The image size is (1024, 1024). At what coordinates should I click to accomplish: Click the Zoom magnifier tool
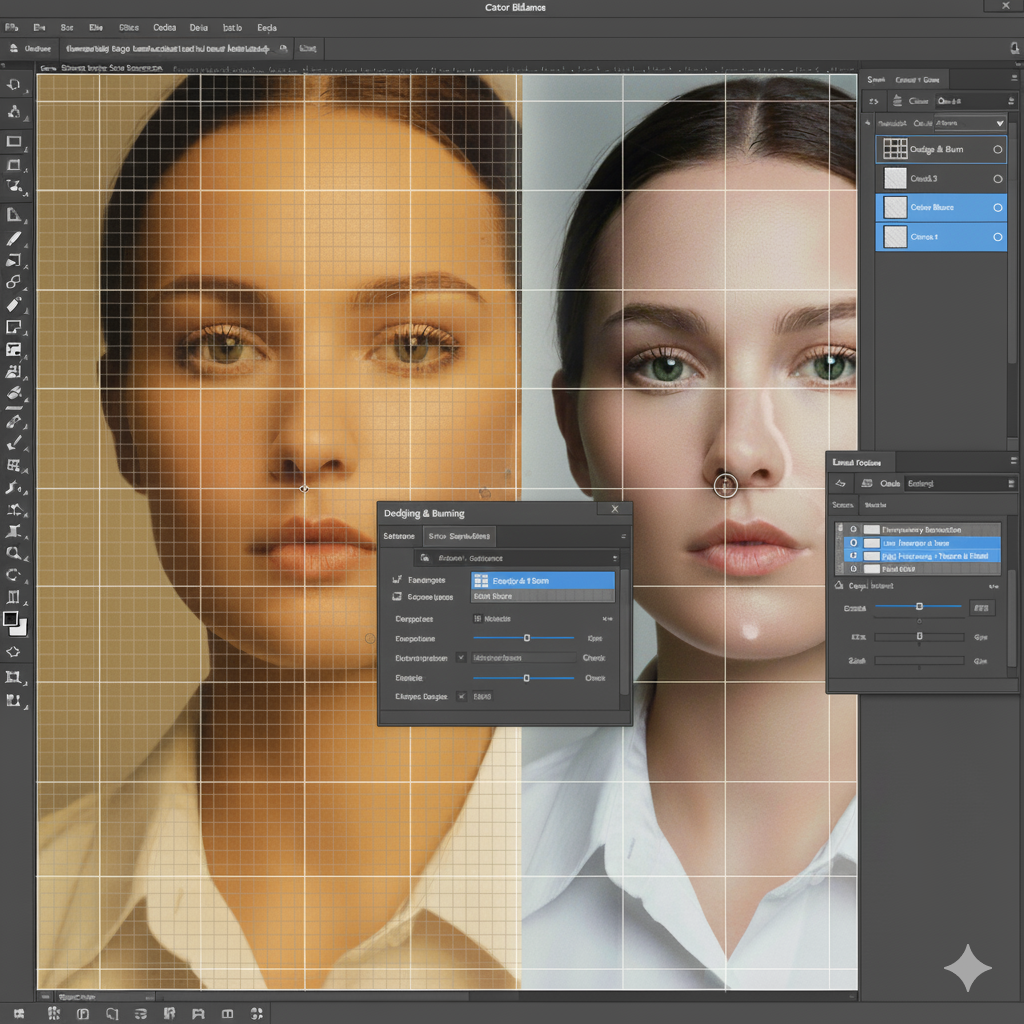coord(14,553)
